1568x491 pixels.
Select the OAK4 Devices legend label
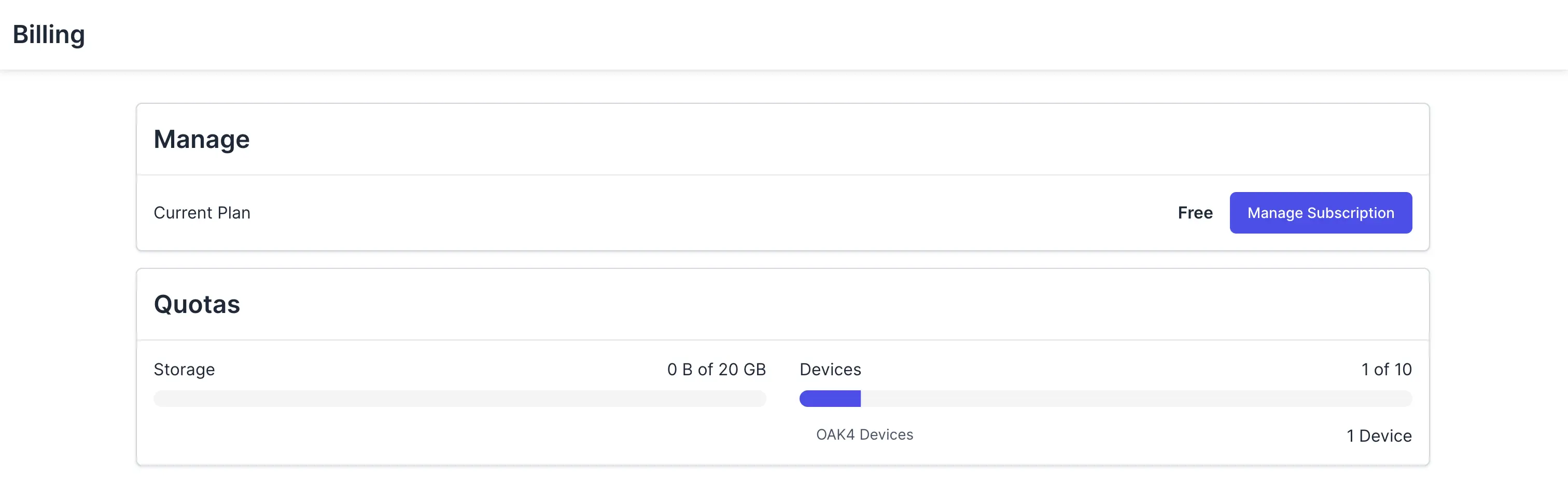[864, 435]
